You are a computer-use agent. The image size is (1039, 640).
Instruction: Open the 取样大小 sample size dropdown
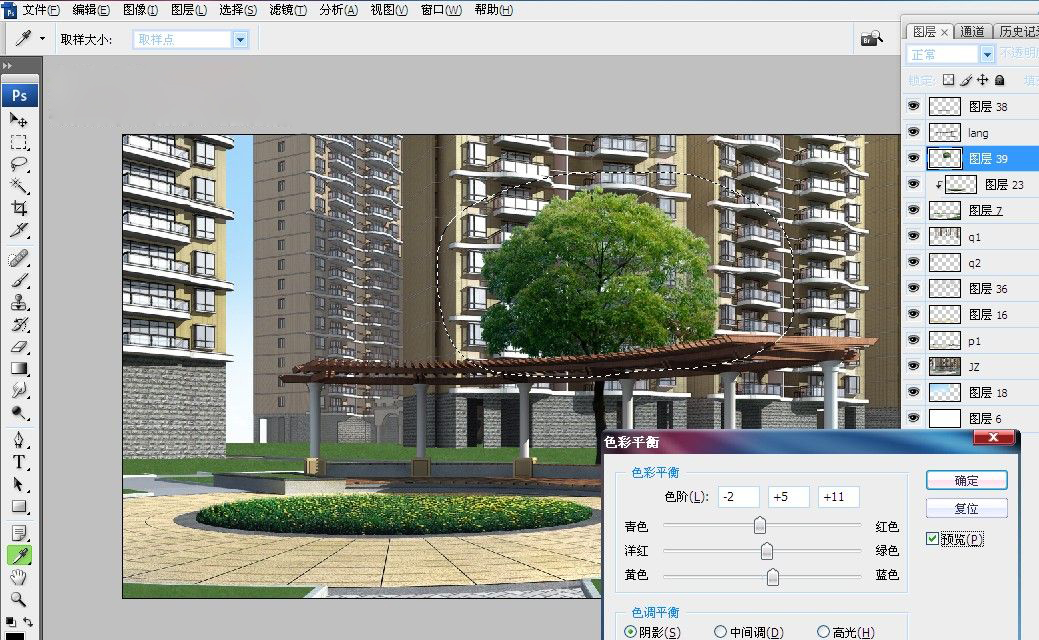pyautogui.click(x=240, y=39)
